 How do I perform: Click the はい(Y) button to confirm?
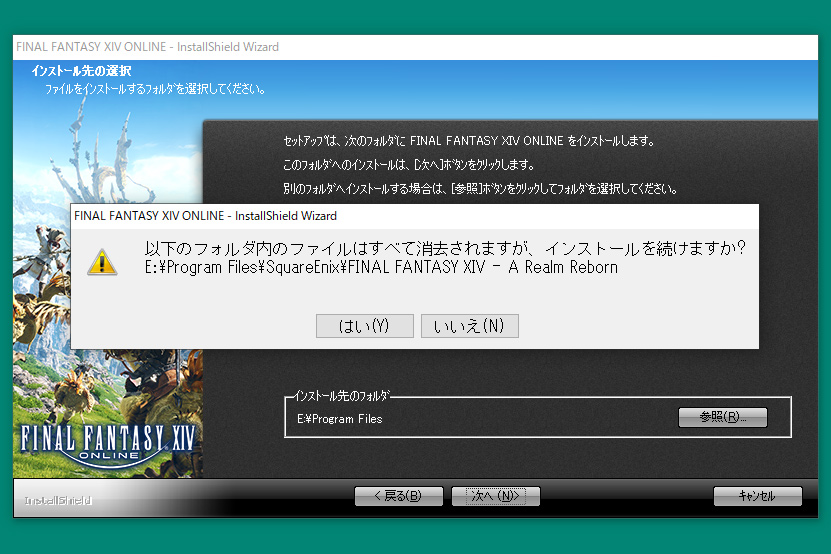[364, 326]
